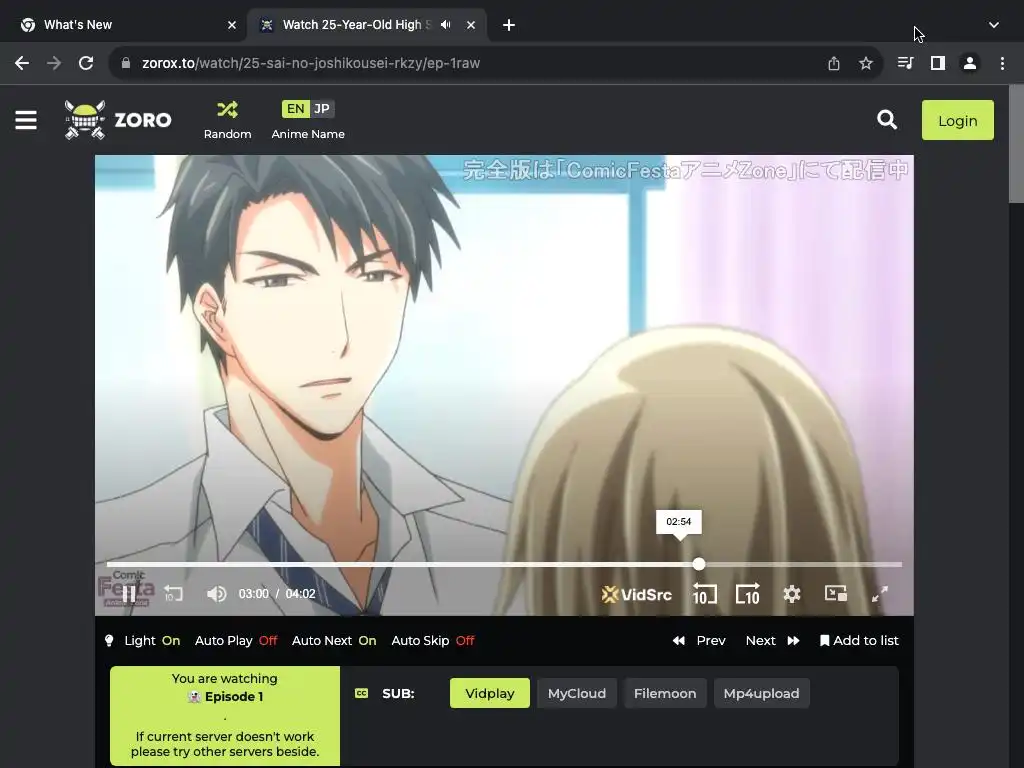Screen dimensions: 1024x768
Task: Go back to previous page
Action: [x=22, y=63]
